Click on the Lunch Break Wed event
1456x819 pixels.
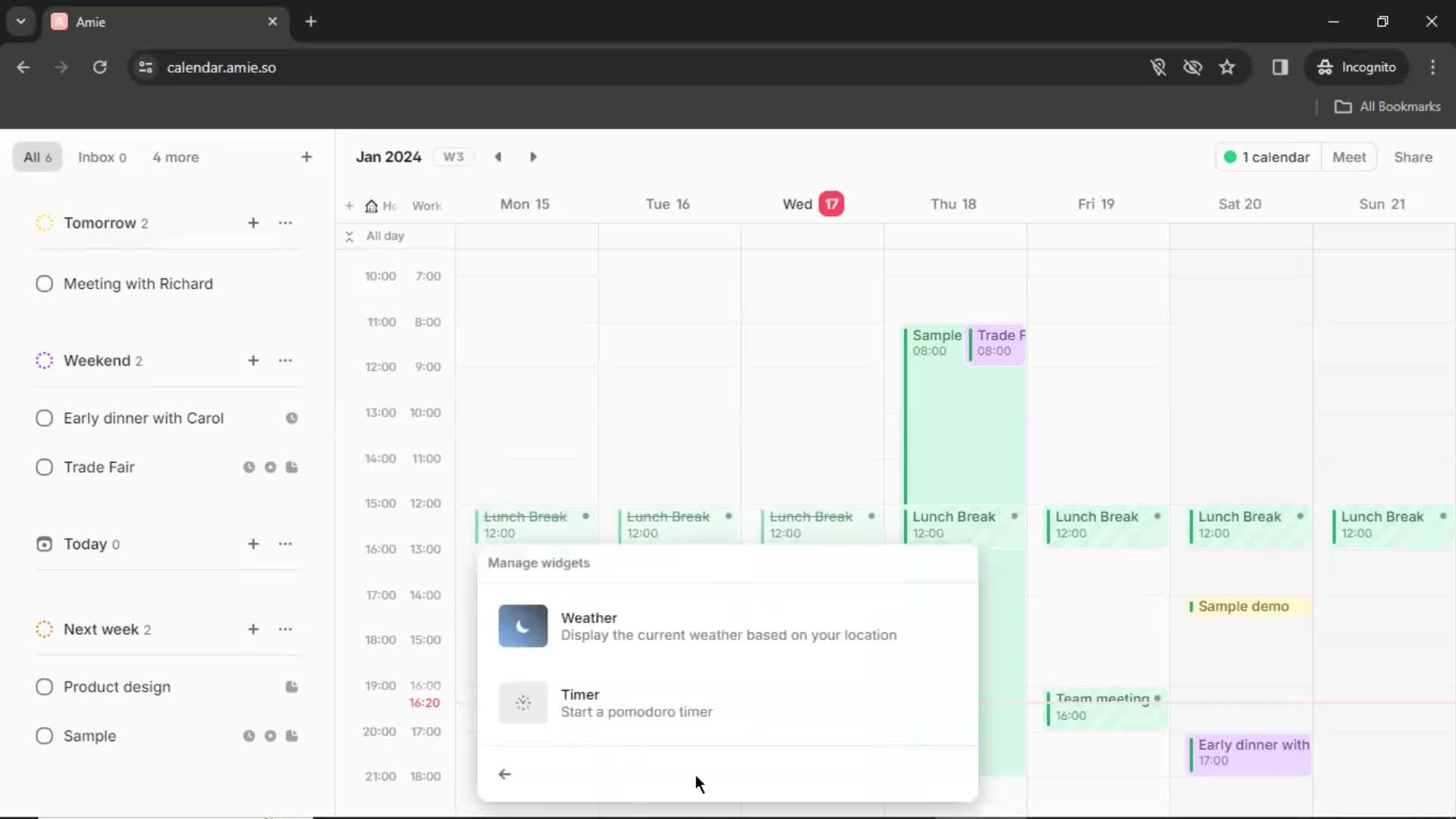pyautogui.click(x=812, y=523)
